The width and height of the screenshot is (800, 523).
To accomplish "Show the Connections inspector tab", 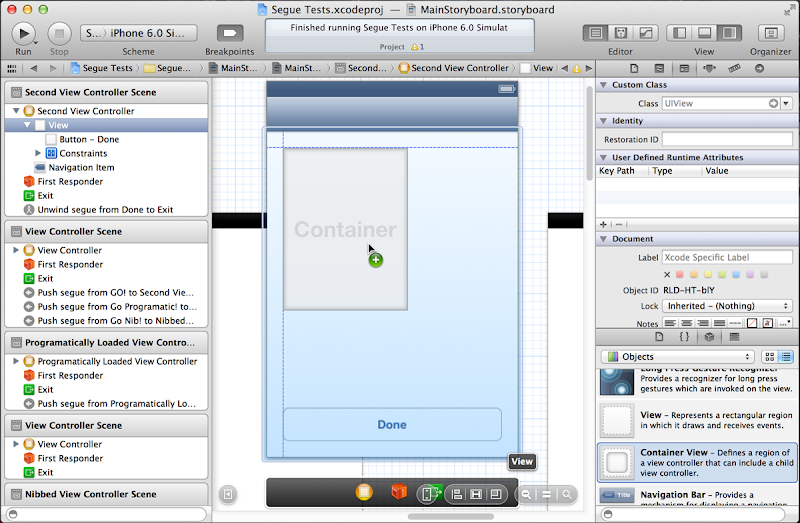I will 759,68.
